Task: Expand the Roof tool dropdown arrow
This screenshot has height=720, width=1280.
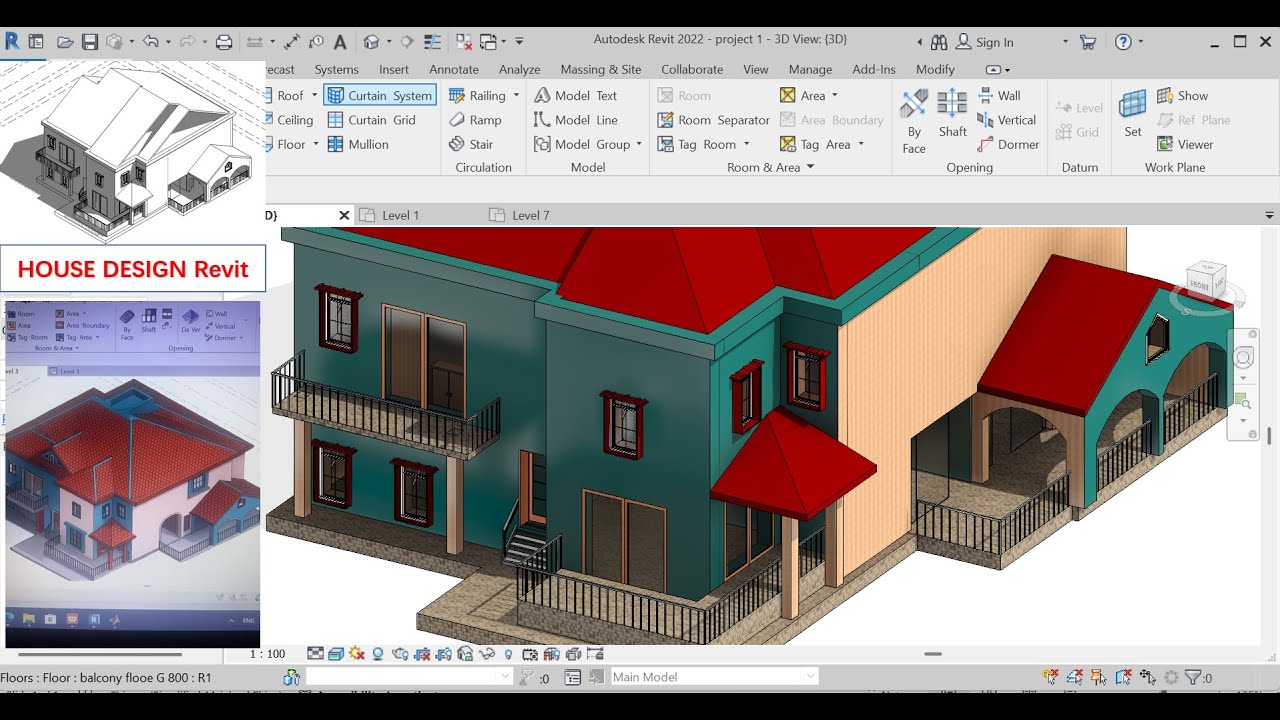Action: (x=314, y=95)
